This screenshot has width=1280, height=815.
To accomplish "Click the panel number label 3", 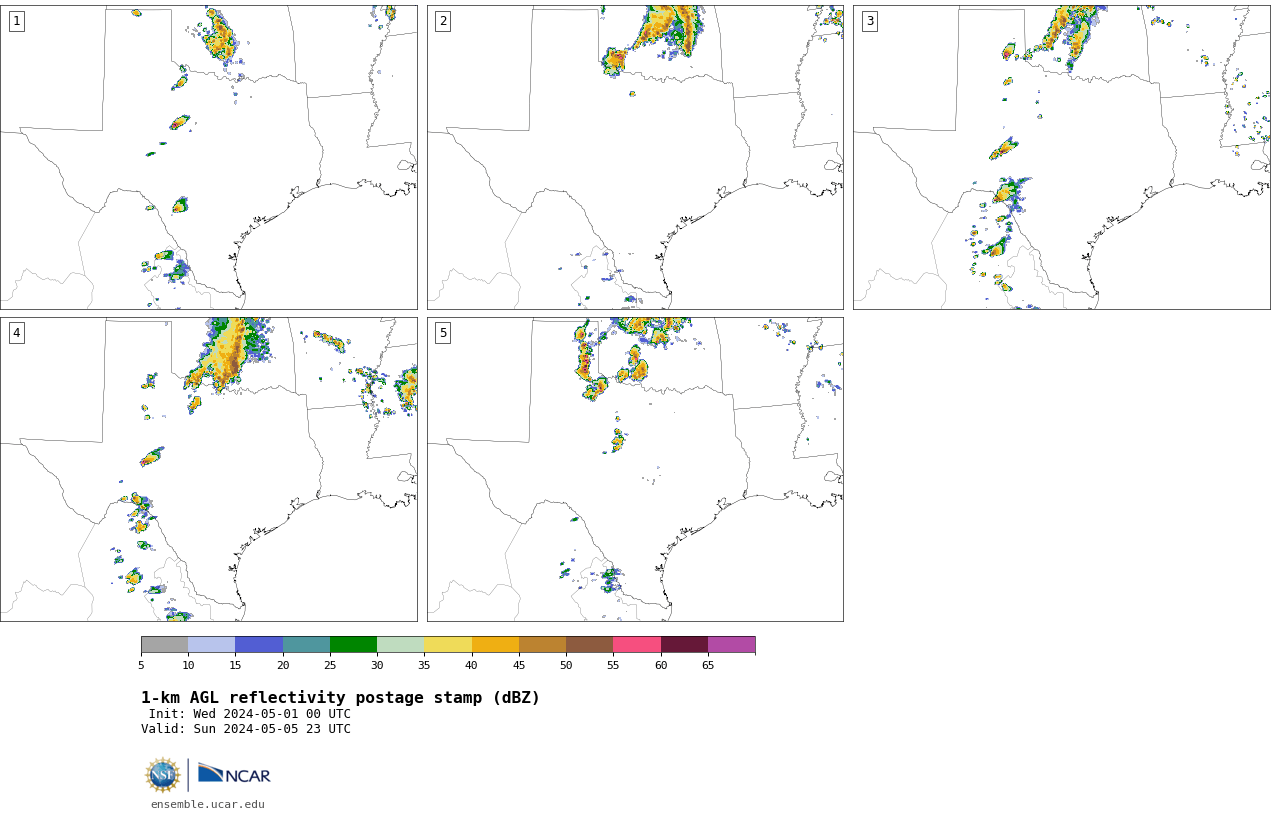I will tap(869, 21).
